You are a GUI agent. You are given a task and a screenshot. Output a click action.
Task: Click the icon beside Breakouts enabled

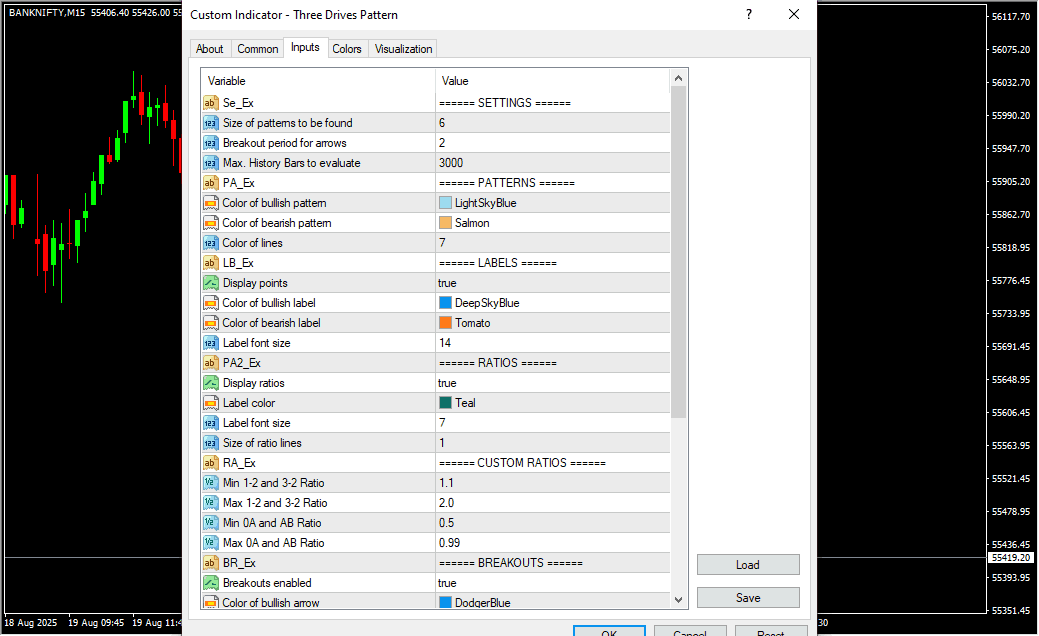click(211, 583)
